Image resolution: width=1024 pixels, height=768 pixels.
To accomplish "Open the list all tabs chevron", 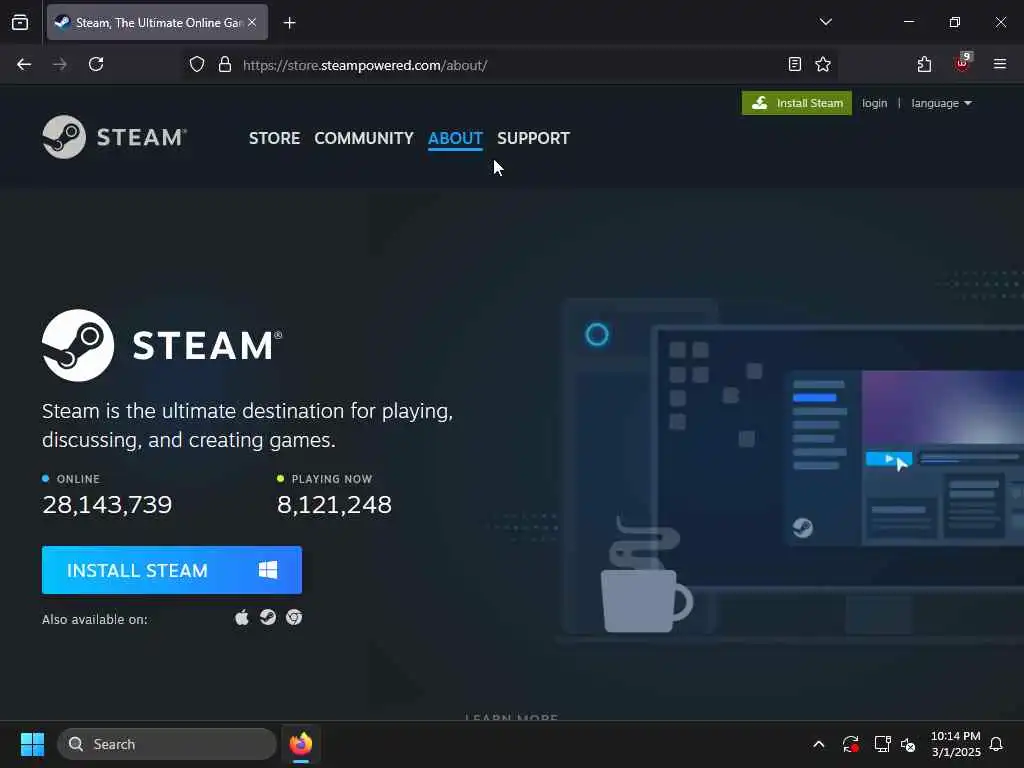I will 825,22.
